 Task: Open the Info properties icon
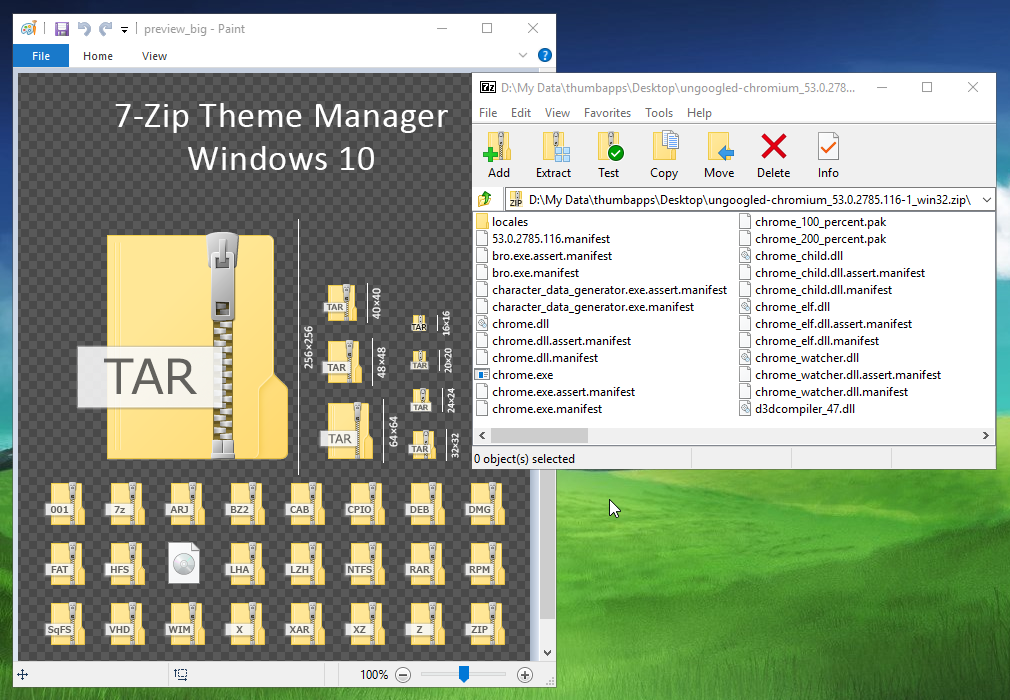[x=828, y=154]
